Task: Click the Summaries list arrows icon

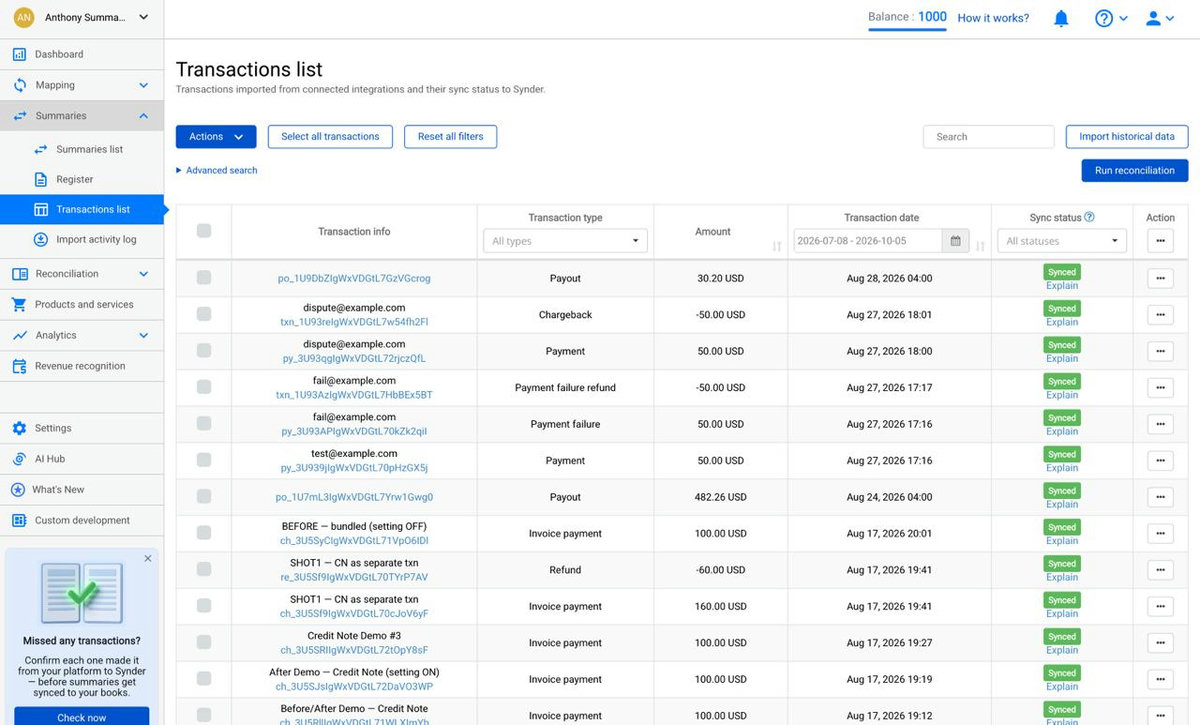Action: (x=41, y=149)
